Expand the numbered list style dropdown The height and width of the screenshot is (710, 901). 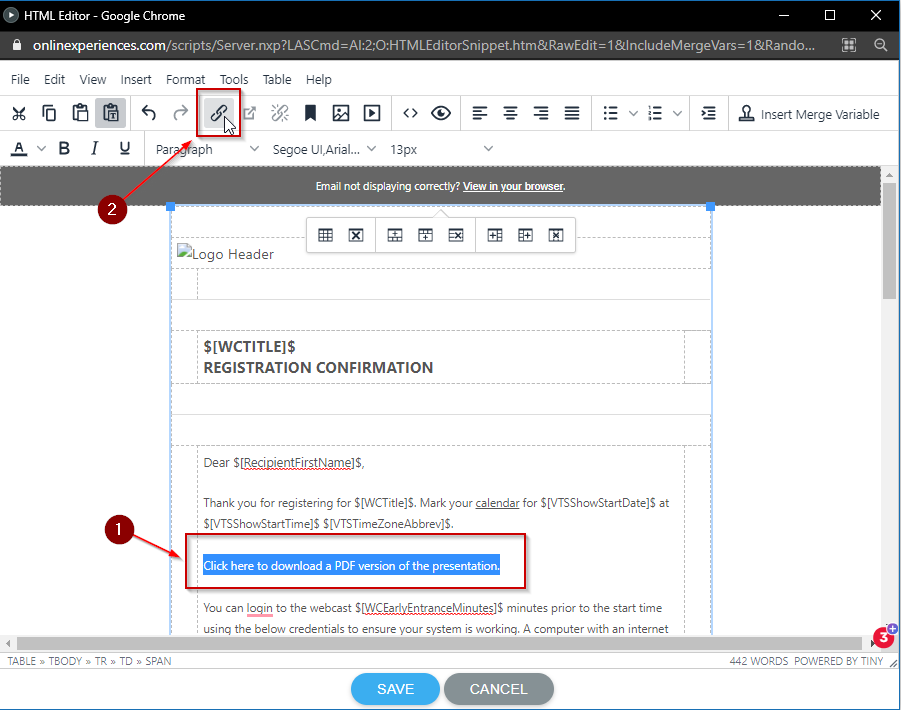[x=677, y=113]
